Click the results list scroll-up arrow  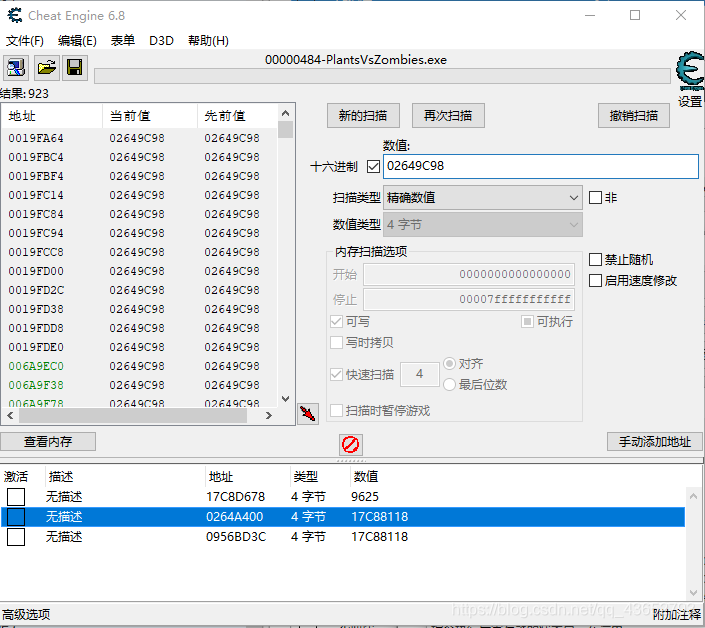pyautogui.click(x=286, y=113)
